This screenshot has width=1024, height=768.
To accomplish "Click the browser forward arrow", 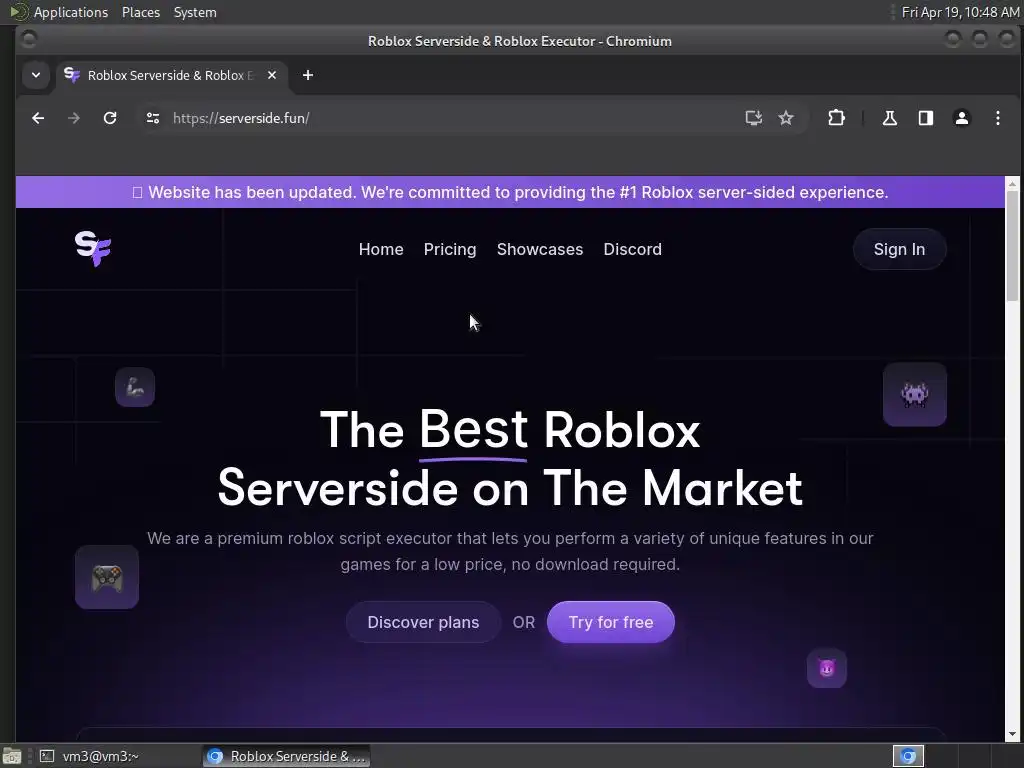I will pyautogui.click(x=74, y=118).
